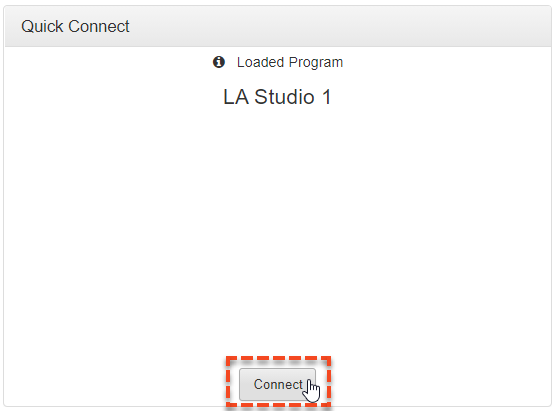This screenshot has height=411, width=554.
Task: Select the Loaded Program label text
Action: (290, 62)
